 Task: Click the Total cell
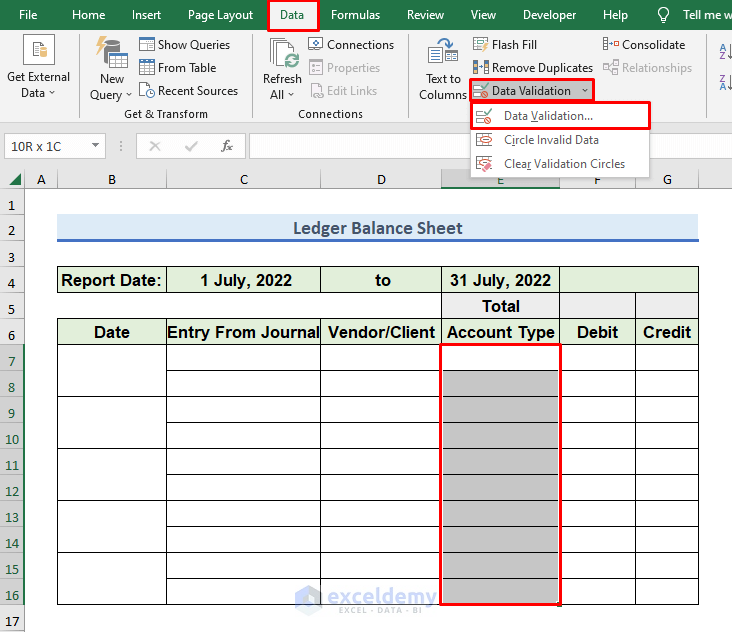click(x=500, y=306)
